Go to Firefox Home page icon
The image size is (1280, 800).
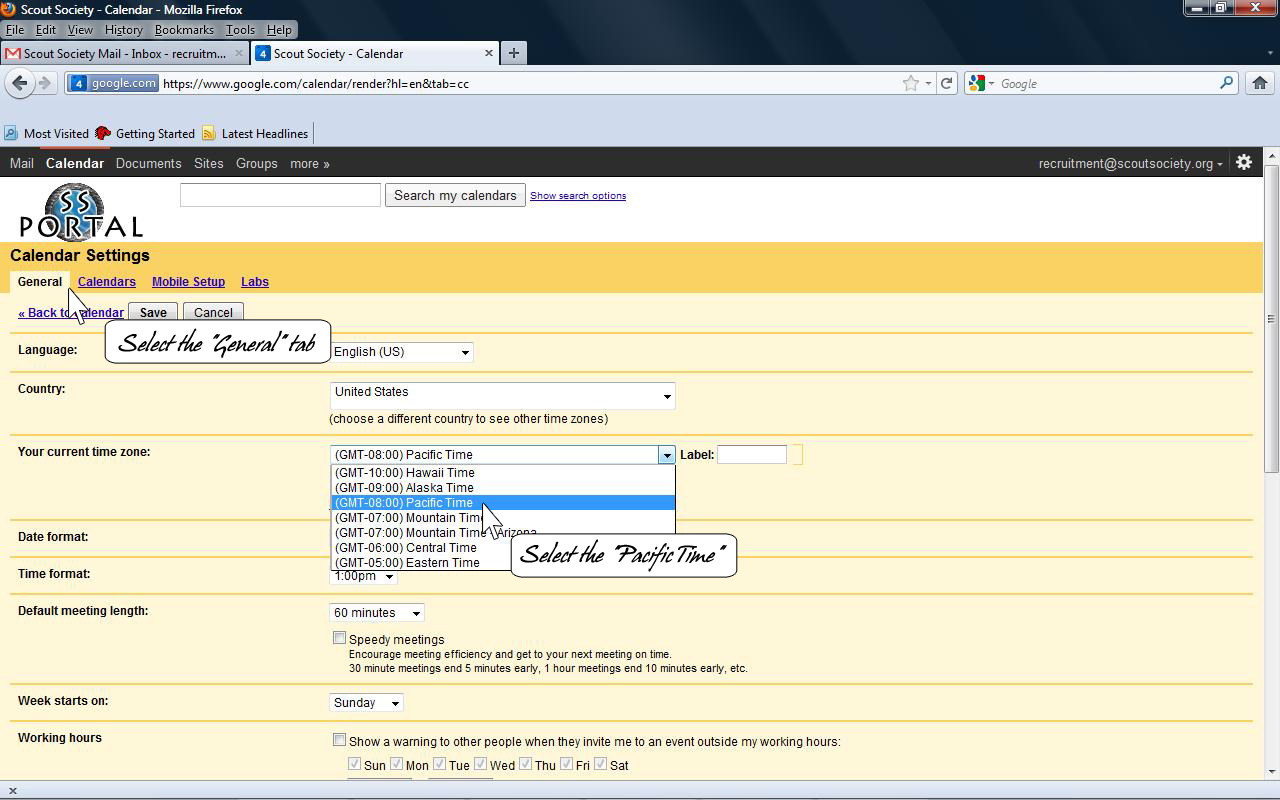[x=1259, y=83]
